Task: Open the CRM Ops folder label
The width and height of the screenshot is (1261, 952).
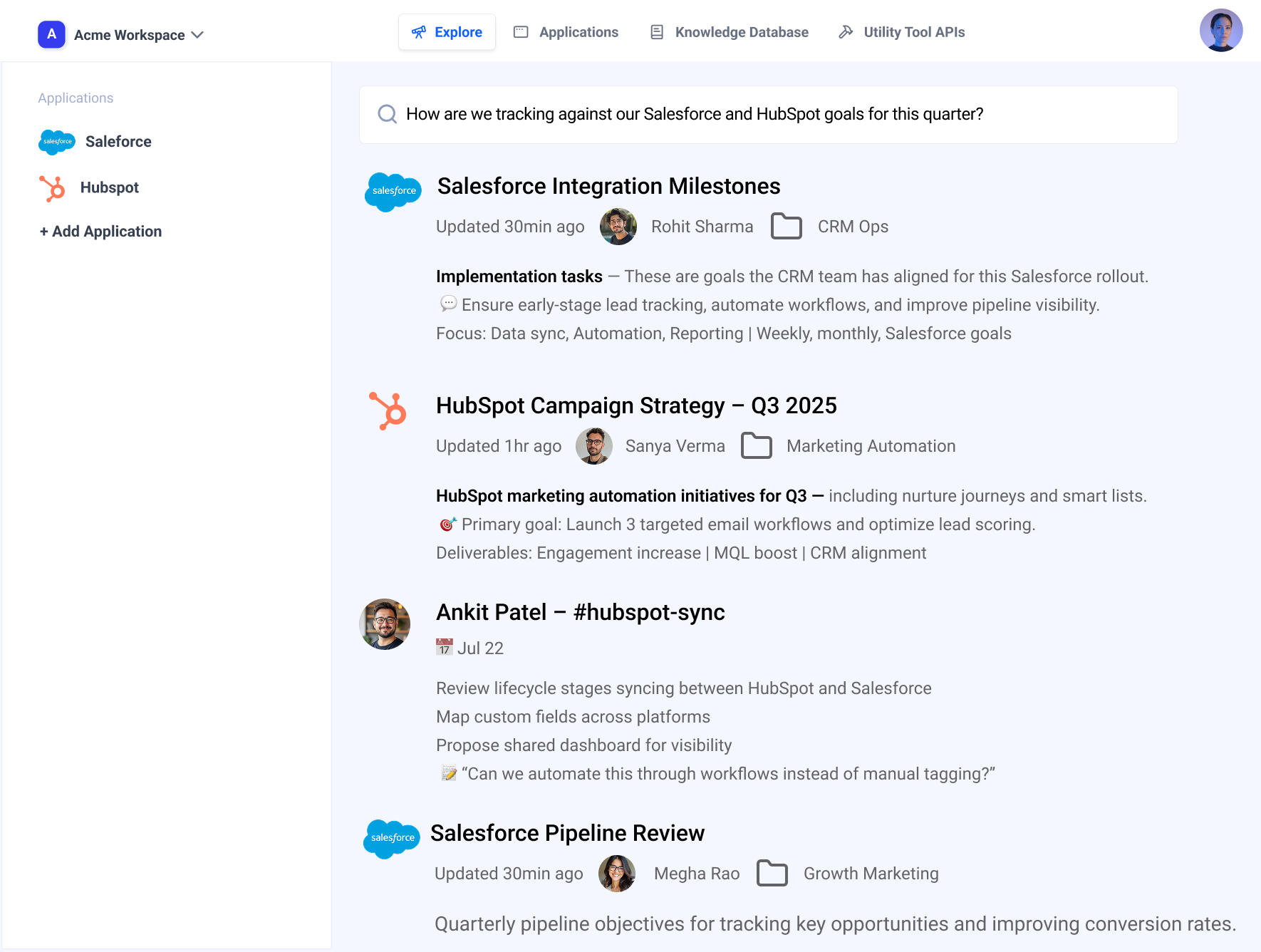Action: coord(853,227)
